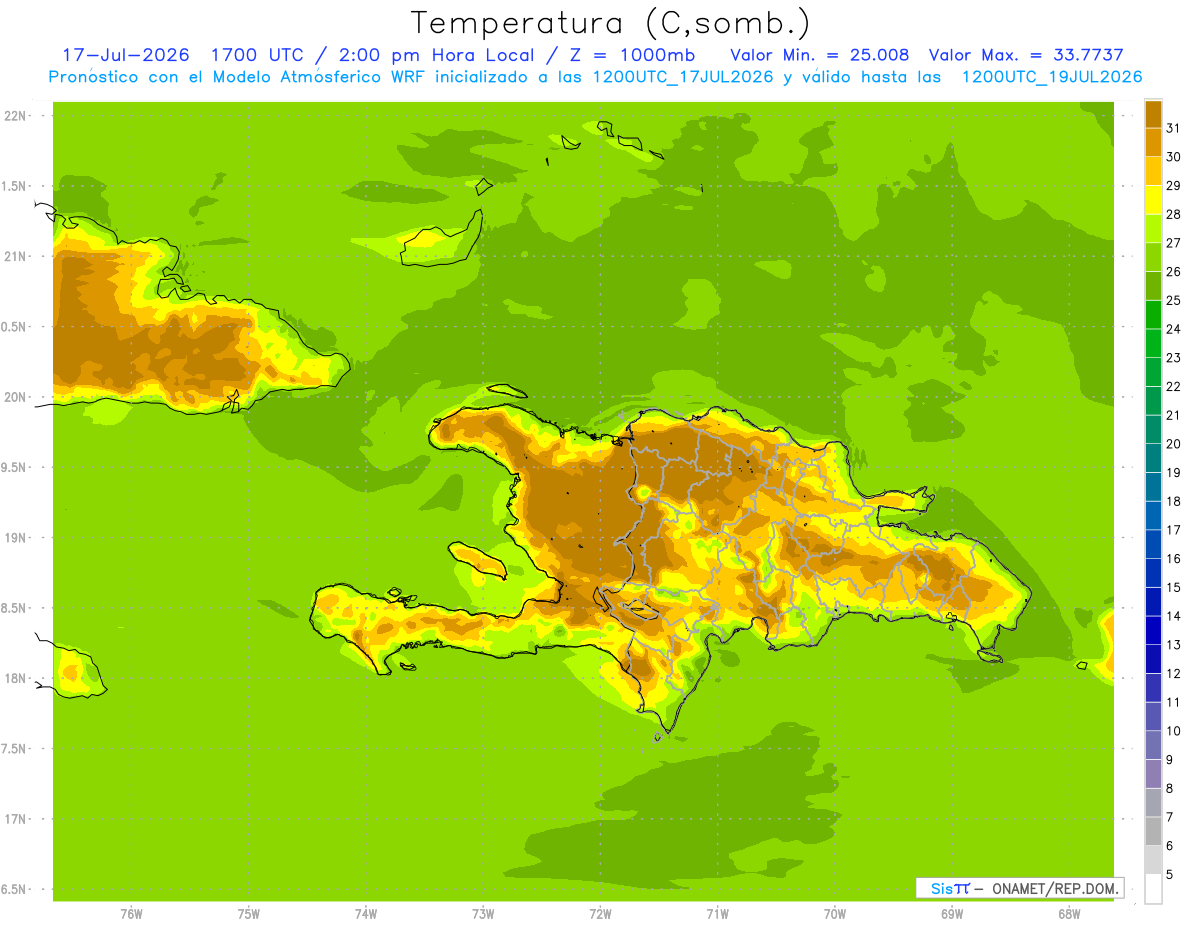The image size is (1200, 927).
Task: Click the blue legend swatch between 15 and 16
Action: point(1153,573)
